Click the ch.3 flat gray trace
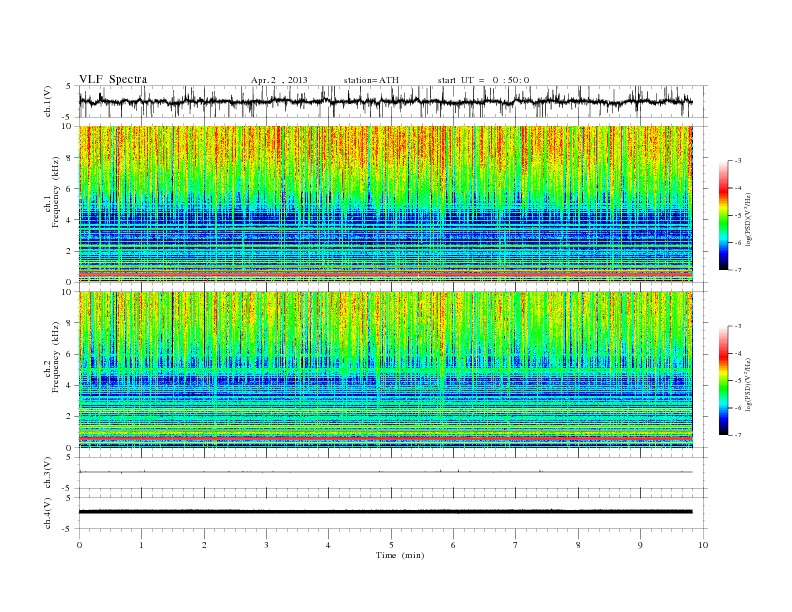 (385, 472)
